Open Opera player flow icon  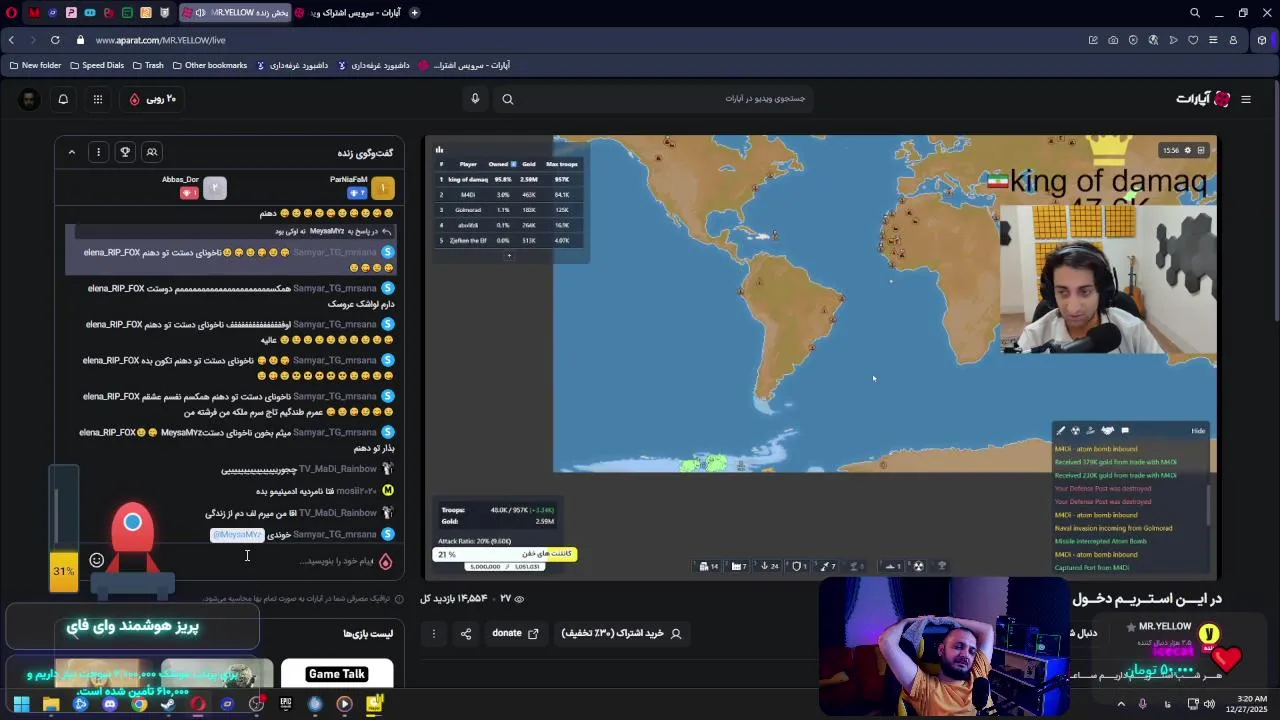[x=1173, y=40]
